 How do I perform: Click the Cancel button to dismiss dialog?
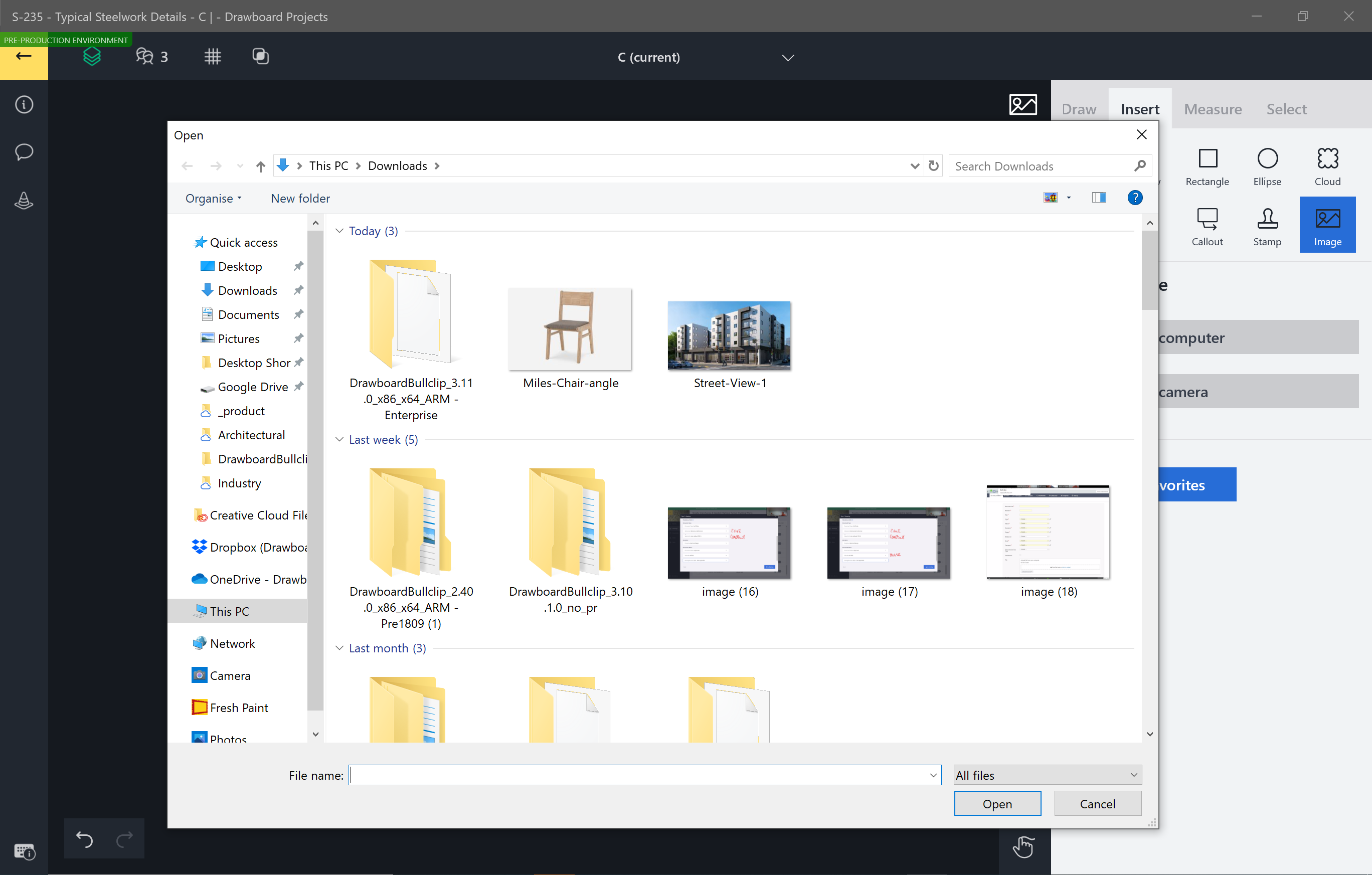tap(1097, 804)
